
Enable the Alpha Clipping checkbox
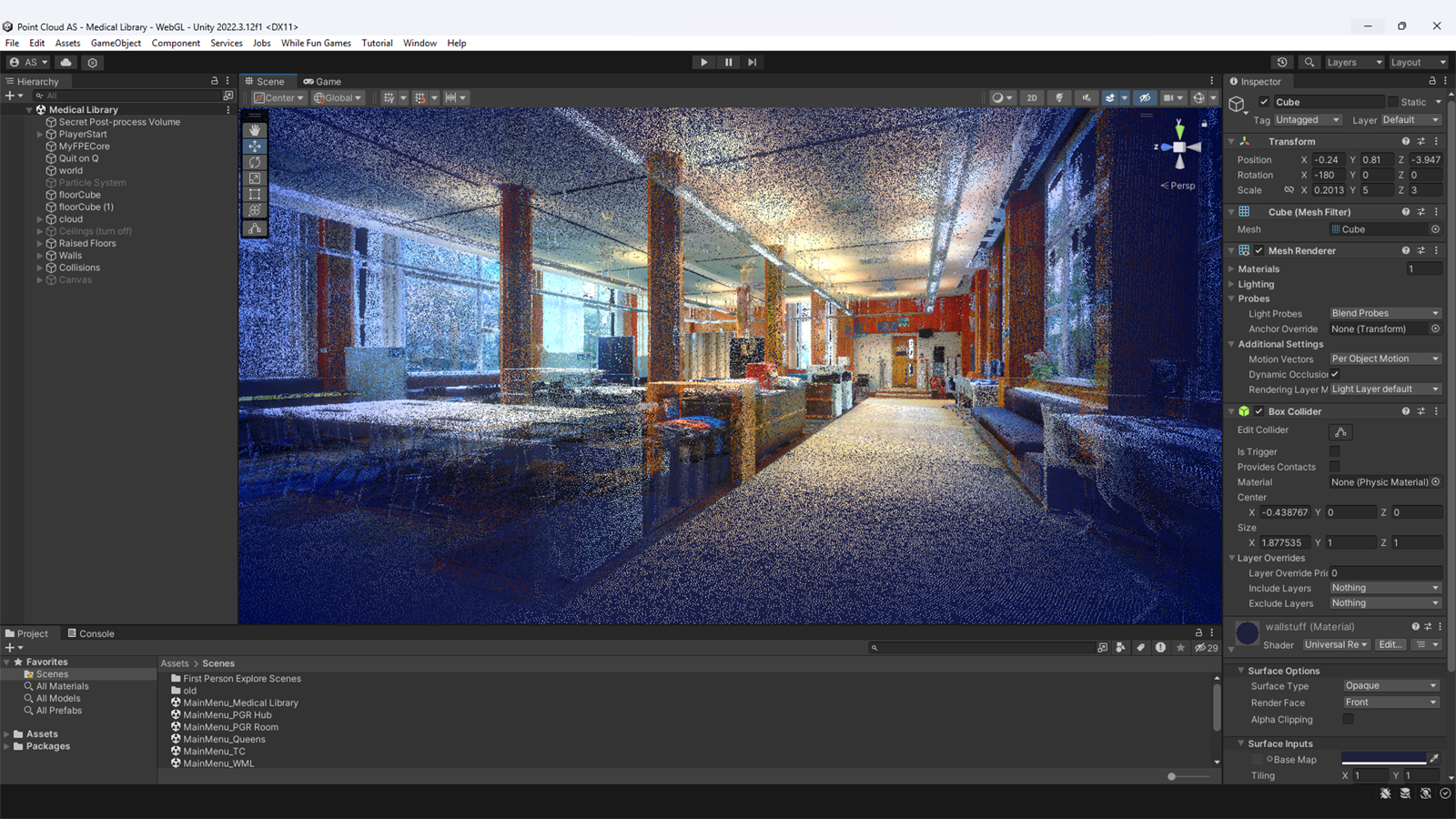1349,719
